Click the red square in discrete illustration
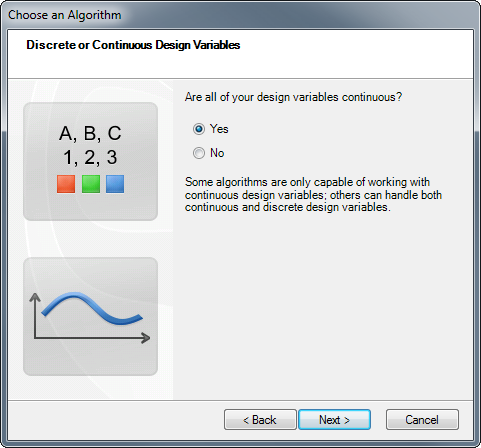 coord(66,184)
